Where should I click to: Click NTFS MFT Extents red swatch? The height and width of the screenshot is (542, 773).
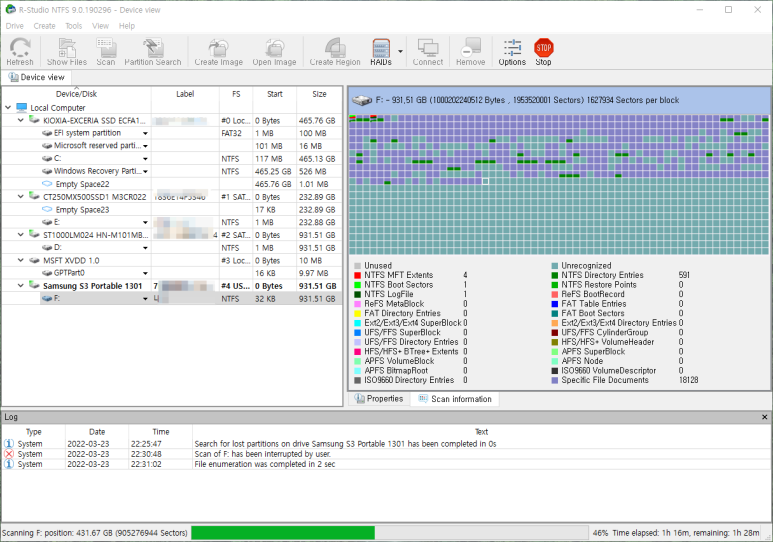(x=357, y=275)
